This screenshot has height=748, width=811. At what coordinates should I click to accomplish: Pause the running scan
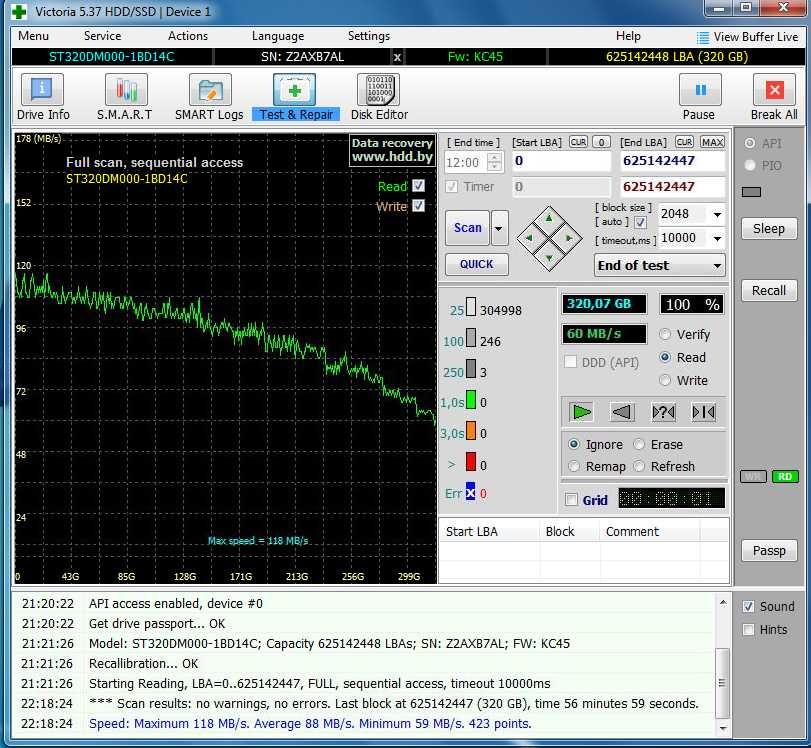(699, 97)
